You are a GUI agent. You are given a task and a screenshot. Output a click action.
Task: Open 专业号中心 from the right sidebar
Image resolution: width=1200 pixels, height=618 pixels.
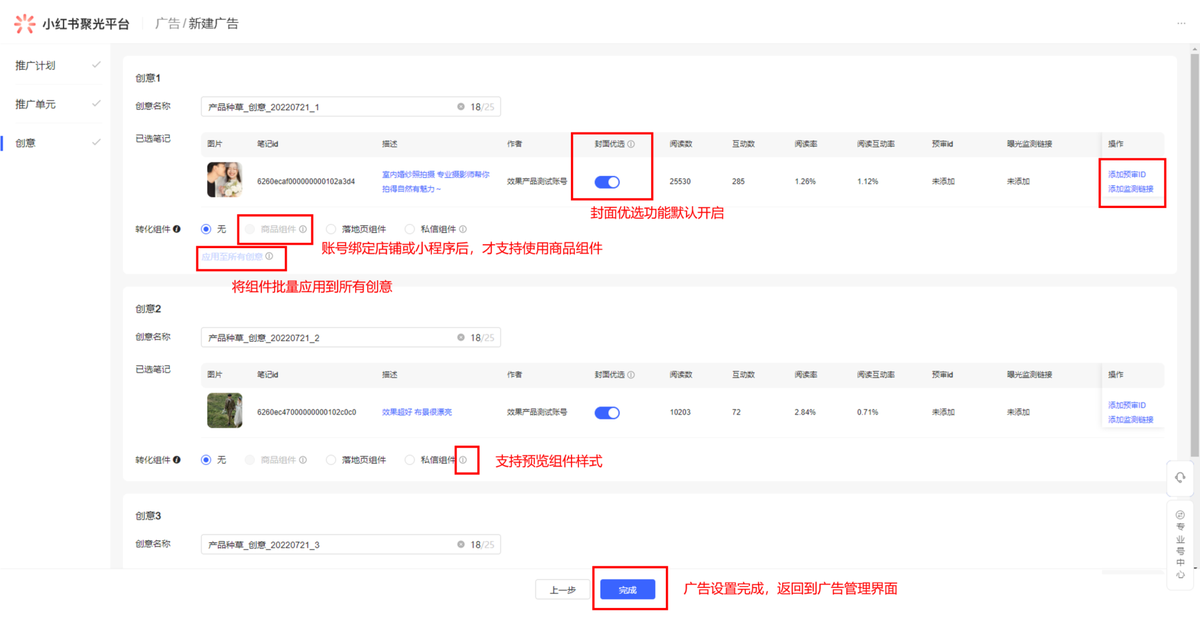point(1180,544)
